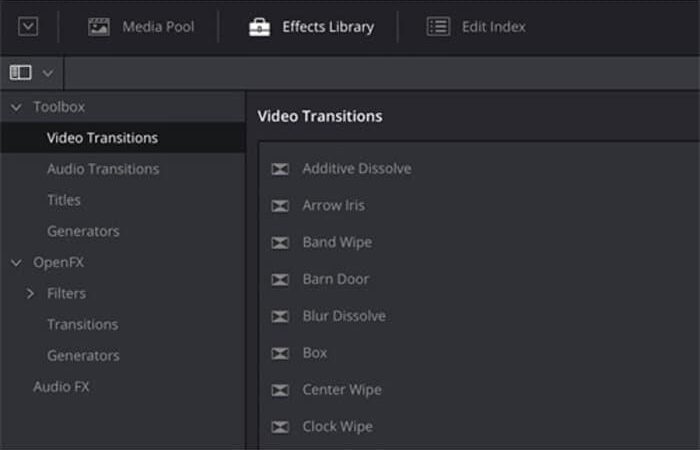Viewport: 700px width, 450px height.
Task: Click the Clock Wipe transition icon
Action: (x=281, y=427)
